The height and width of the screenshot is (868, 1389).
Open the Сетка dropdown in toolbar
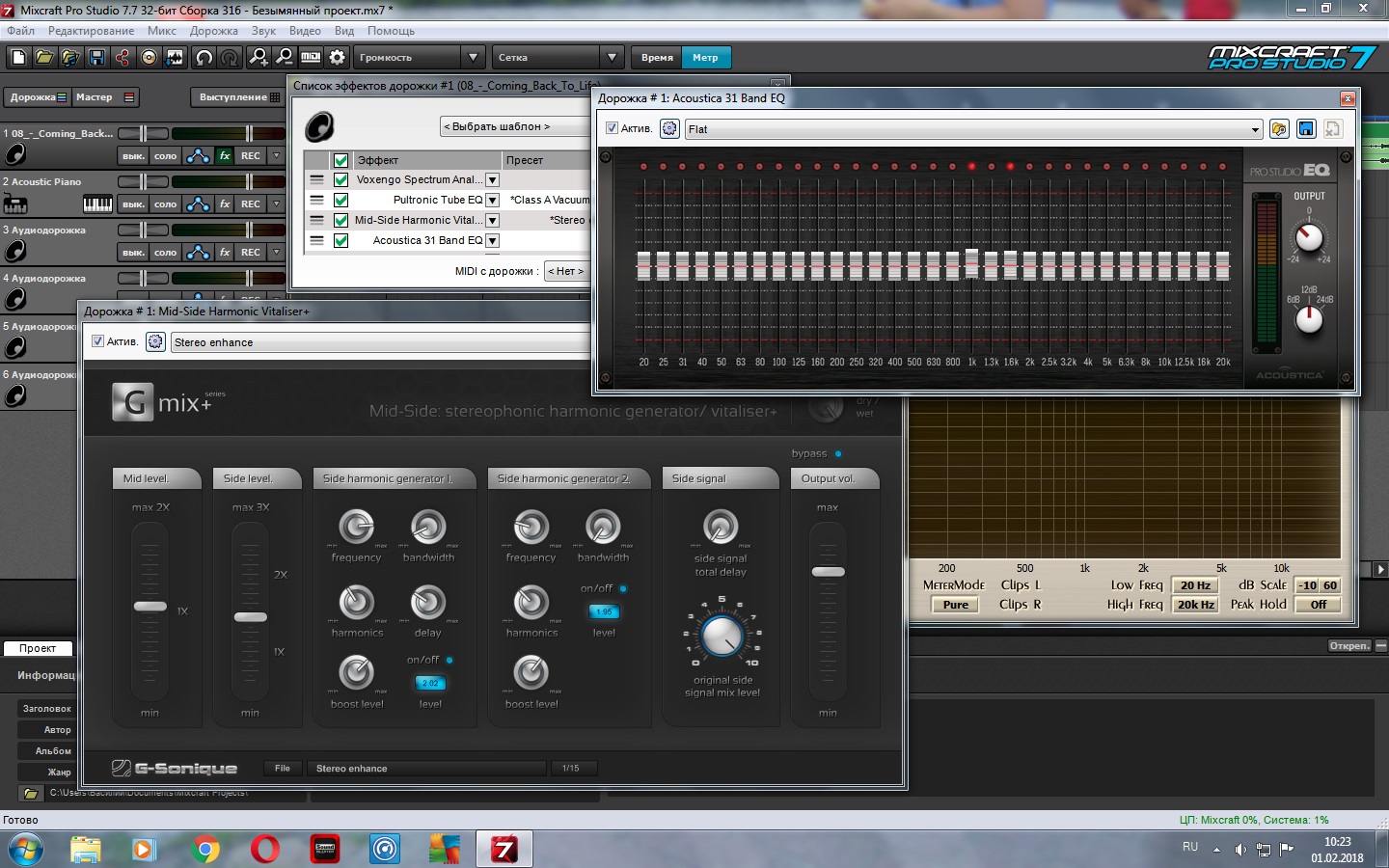(613, 58)
